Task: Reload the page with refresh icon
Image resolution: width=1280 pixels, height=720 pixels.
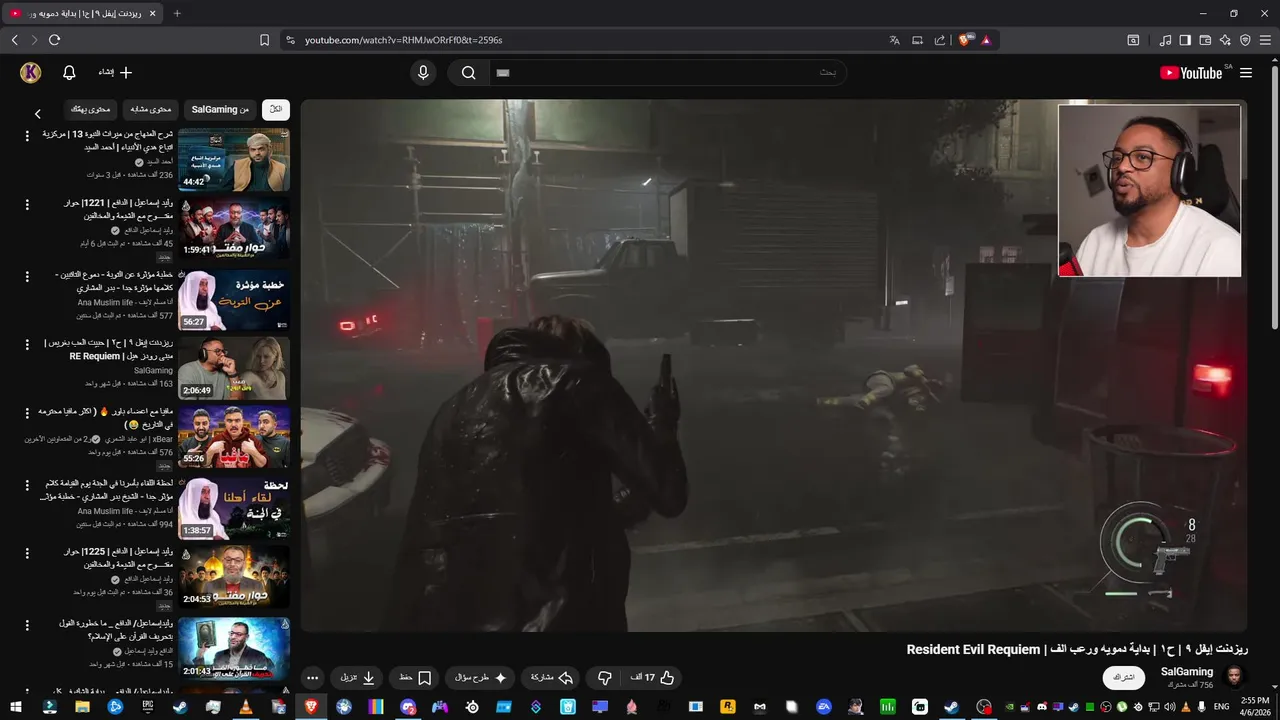Action: (x=54, y=40)
